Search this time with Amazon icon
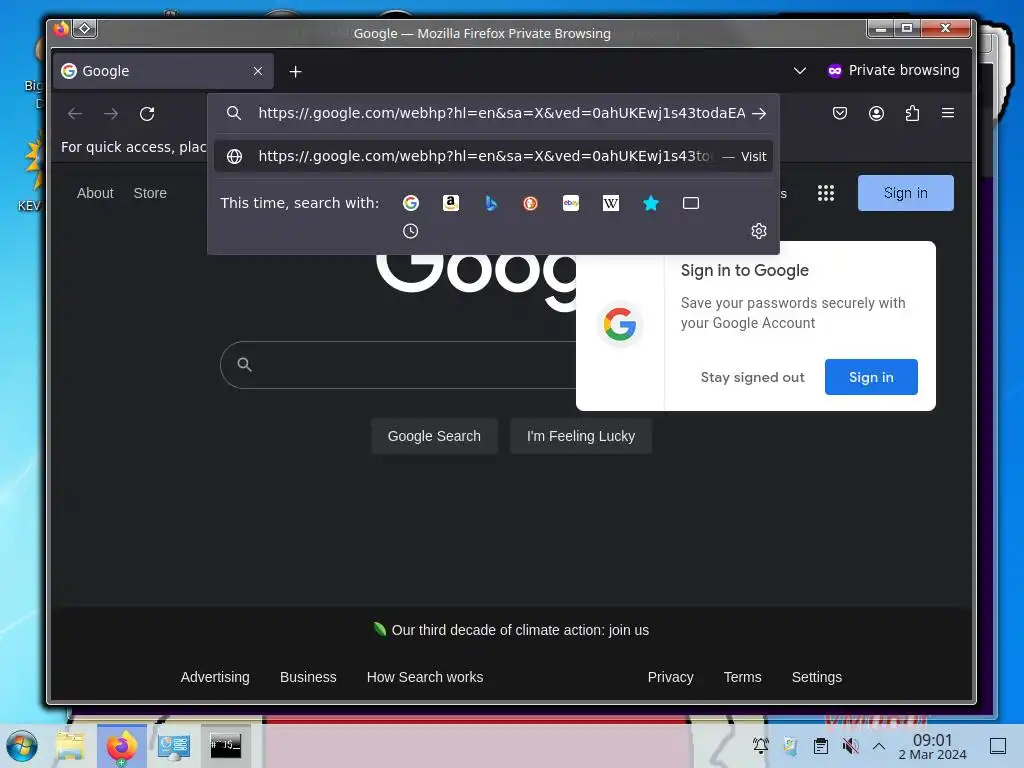The image size is (1024, 768). pos(451,203)
